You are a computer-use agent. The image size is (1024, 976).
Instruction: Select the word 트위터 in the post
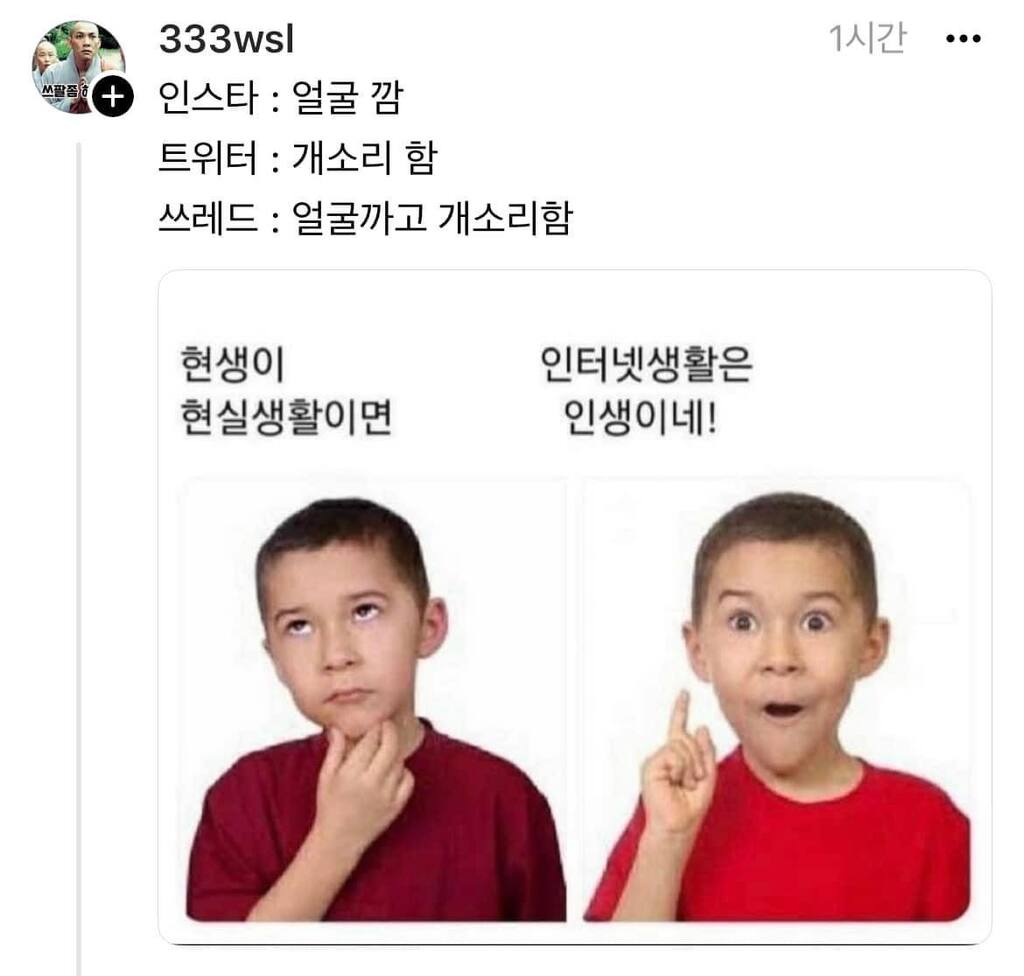(x=208, y=157)
